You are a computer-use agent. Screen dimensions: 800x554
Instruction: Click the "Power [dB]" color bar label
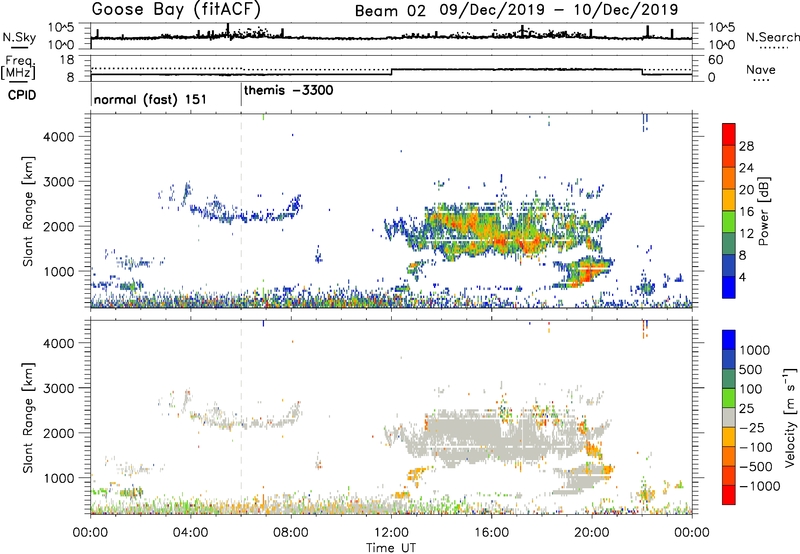pyautogui.click(x=763, y=211)
